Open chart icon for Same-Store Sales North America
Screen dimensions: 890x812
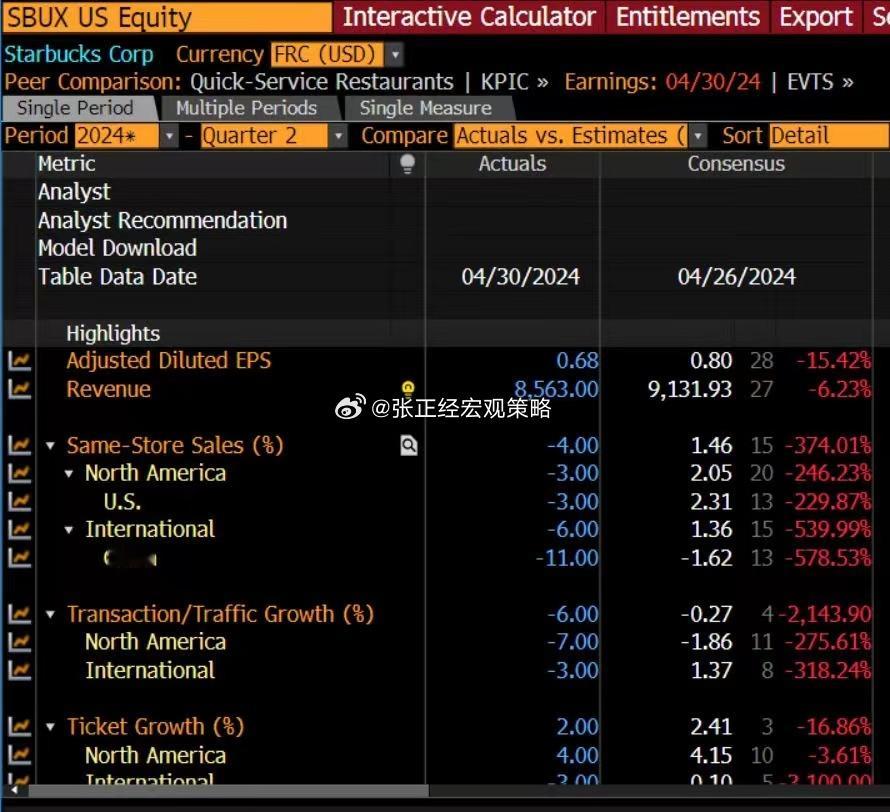pyautogui.click(x=19, y=473)
